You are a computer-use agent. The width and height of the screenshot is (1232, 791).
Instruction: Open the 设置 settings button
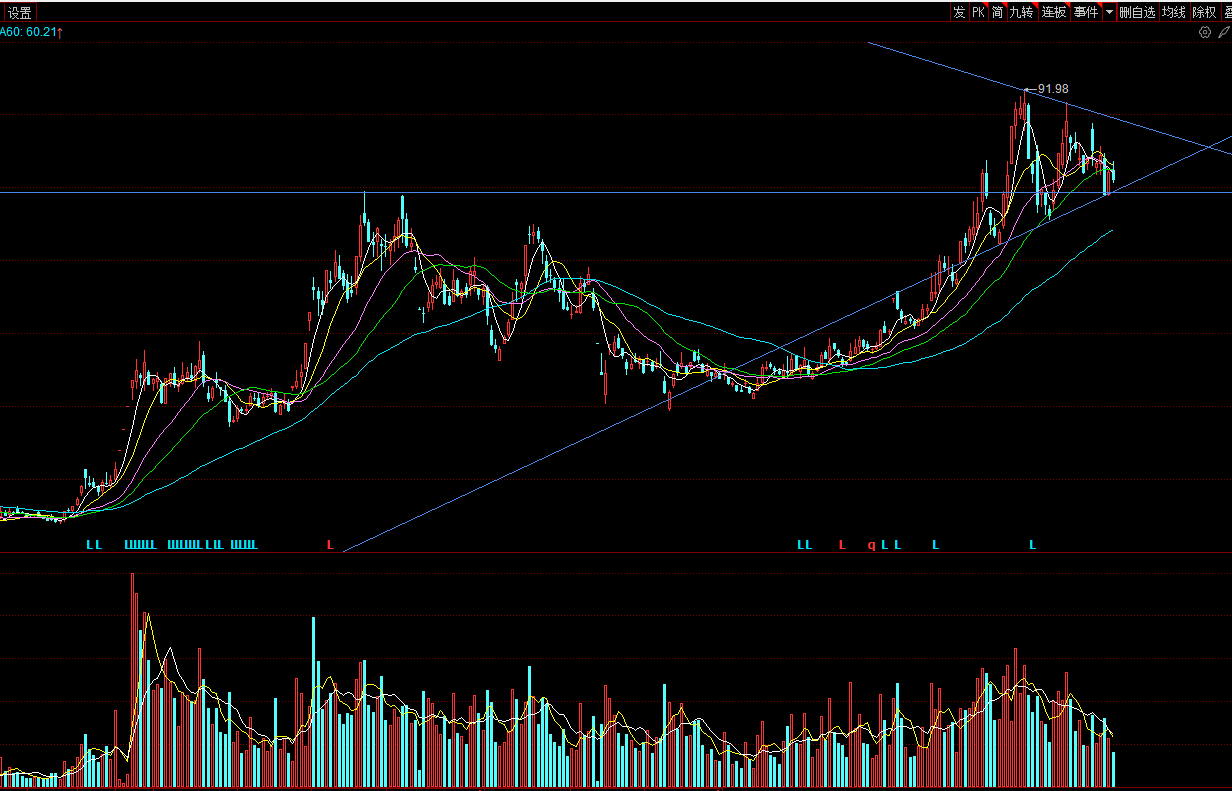pos(20,12)
